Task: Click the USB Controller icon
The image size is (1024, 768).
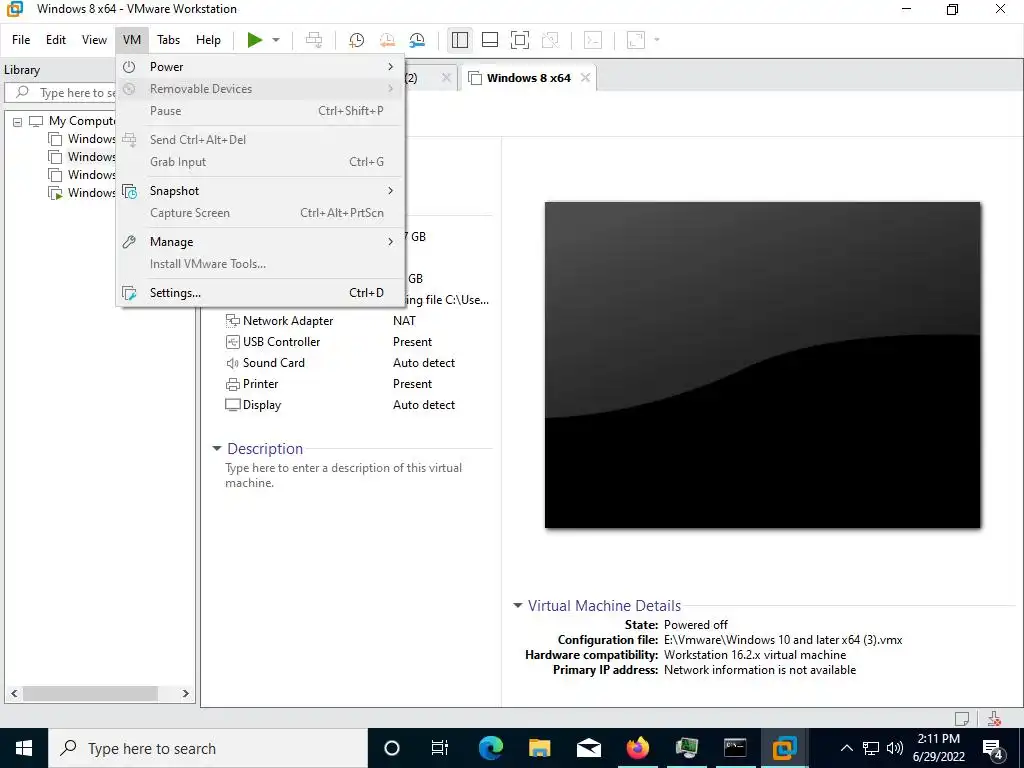Action: 232,342
